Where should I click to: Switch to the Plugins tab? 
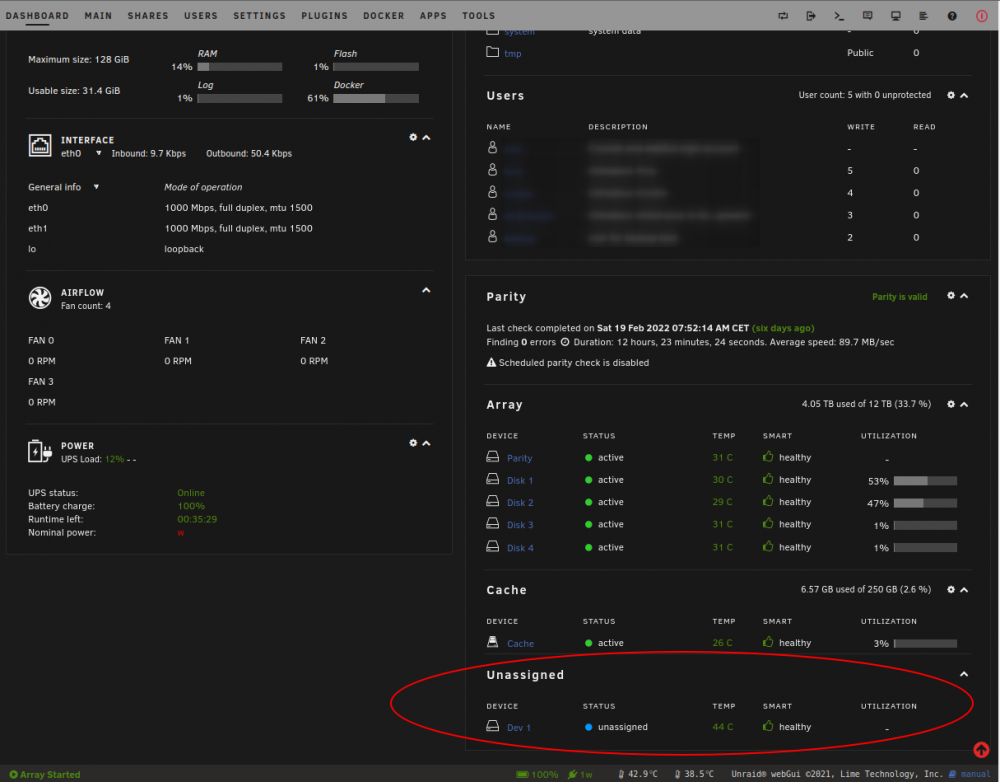click(x=325, y=16)
